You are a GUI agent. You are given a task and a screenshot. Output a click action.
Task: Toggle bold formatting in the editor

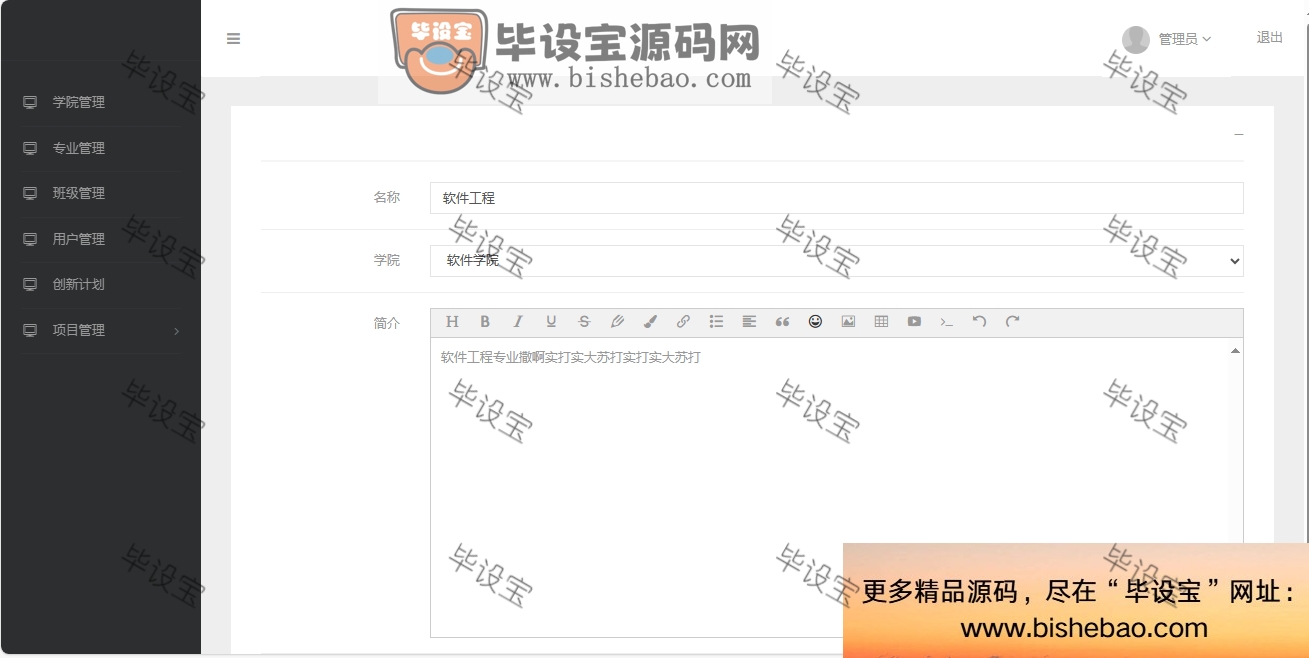coord(485,321)
